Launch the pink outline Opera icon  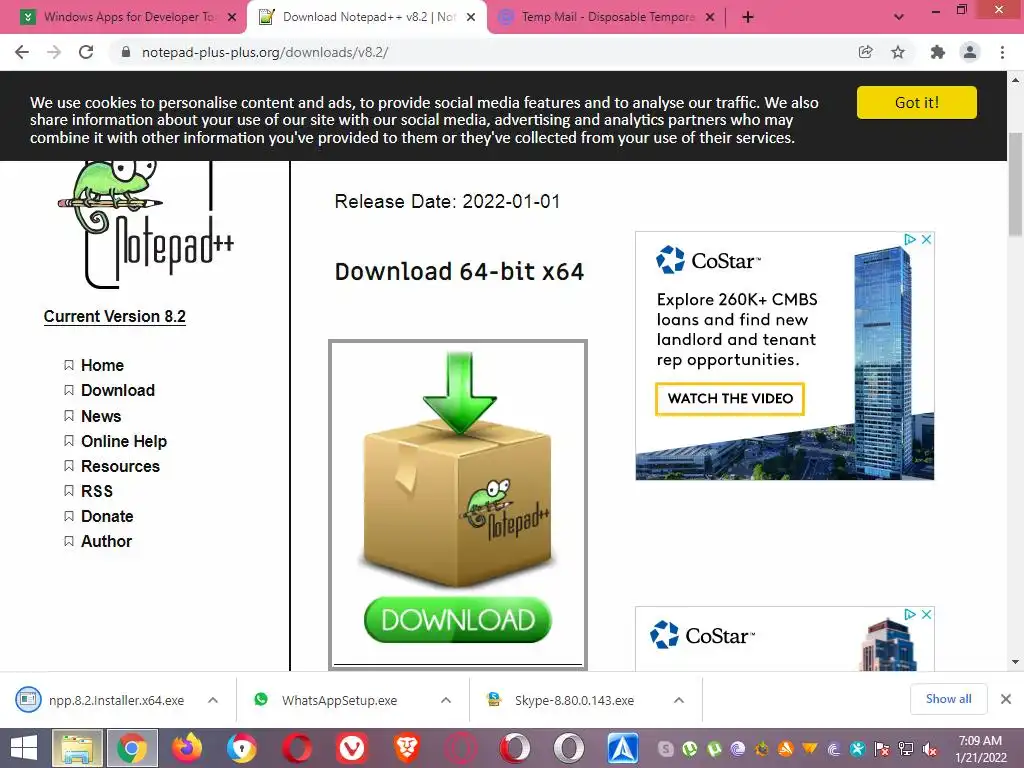[x=460, y=748]
